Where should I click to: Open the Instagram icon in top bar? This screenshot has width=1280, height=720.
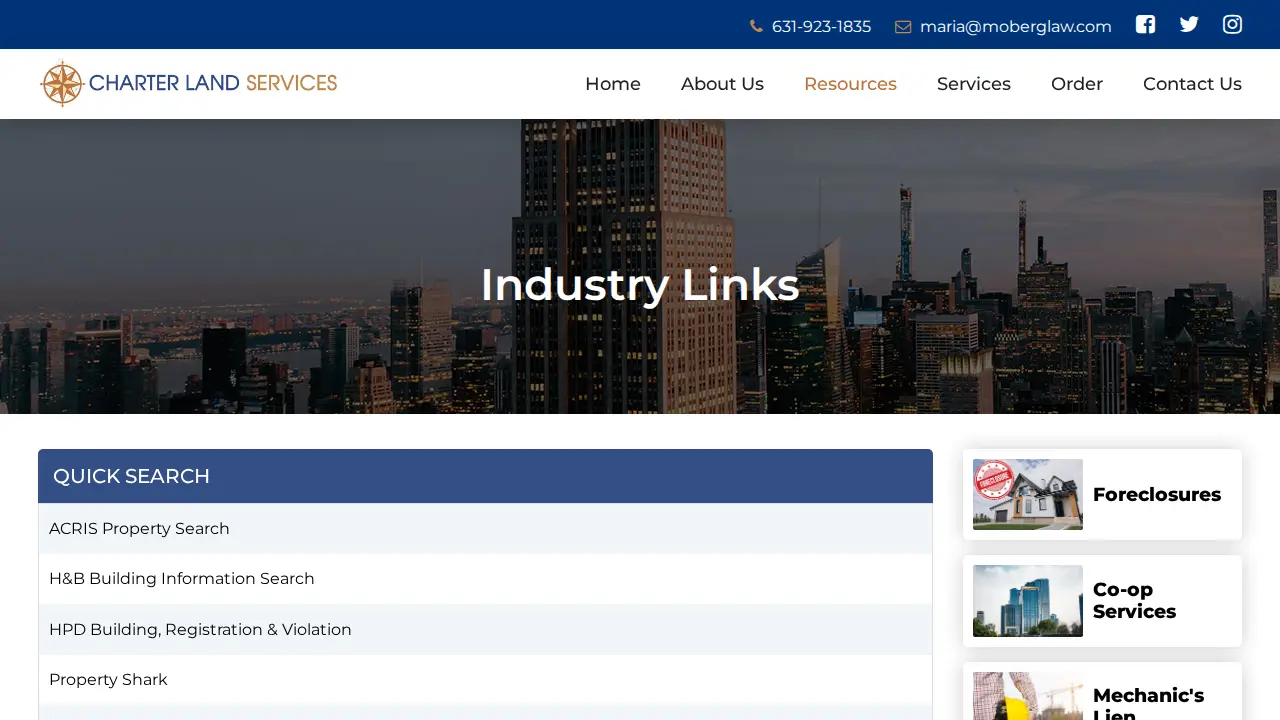[1232, 25]
